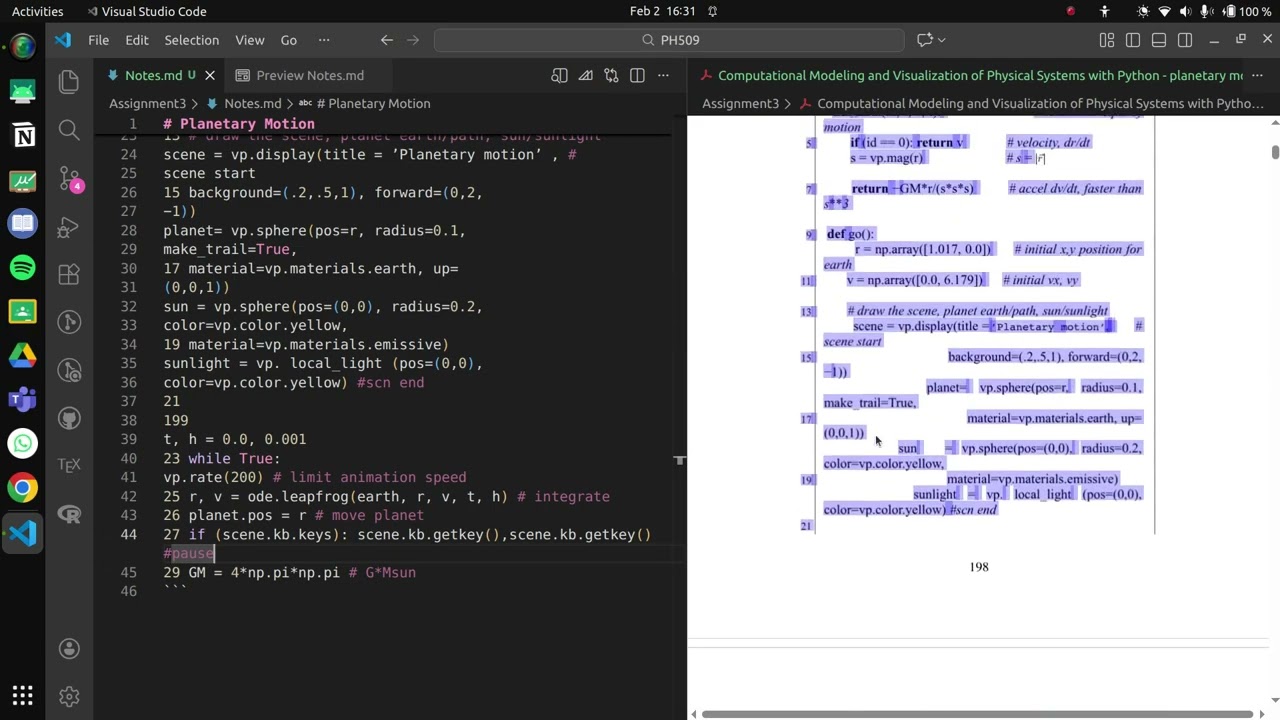Open the Edit menu
This screenshot has height=720, width=1280.
(137, 40)
